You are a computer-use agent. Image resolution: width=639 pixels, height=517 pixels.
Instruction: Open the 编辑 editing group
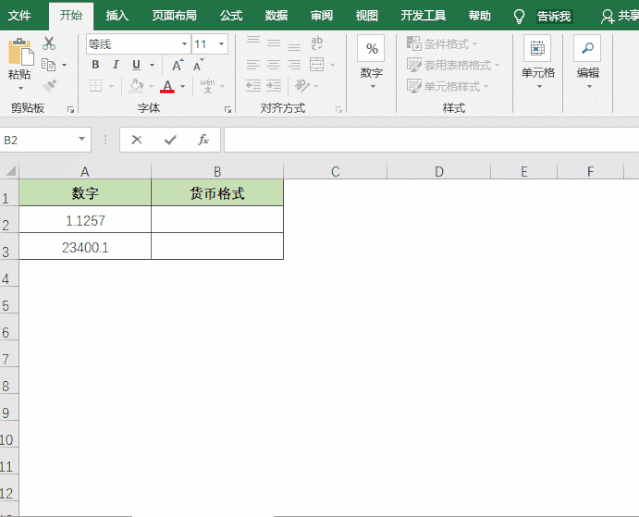pyautogui.click(x=587, y=62)
